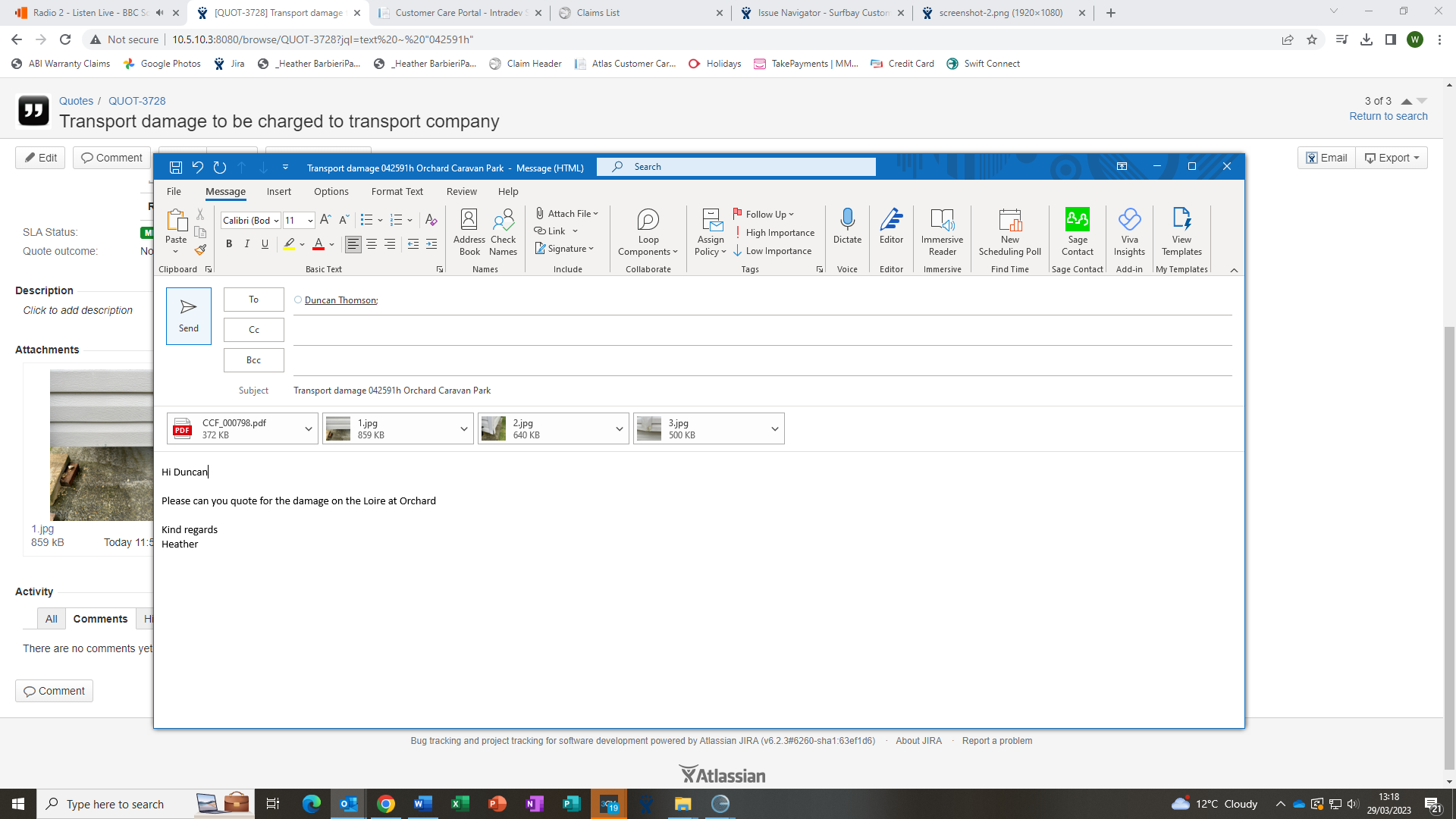Switch to the Format Text ribbon tab
The height and width of the screenshot is (819, 1456).
(x=397, y=192)
